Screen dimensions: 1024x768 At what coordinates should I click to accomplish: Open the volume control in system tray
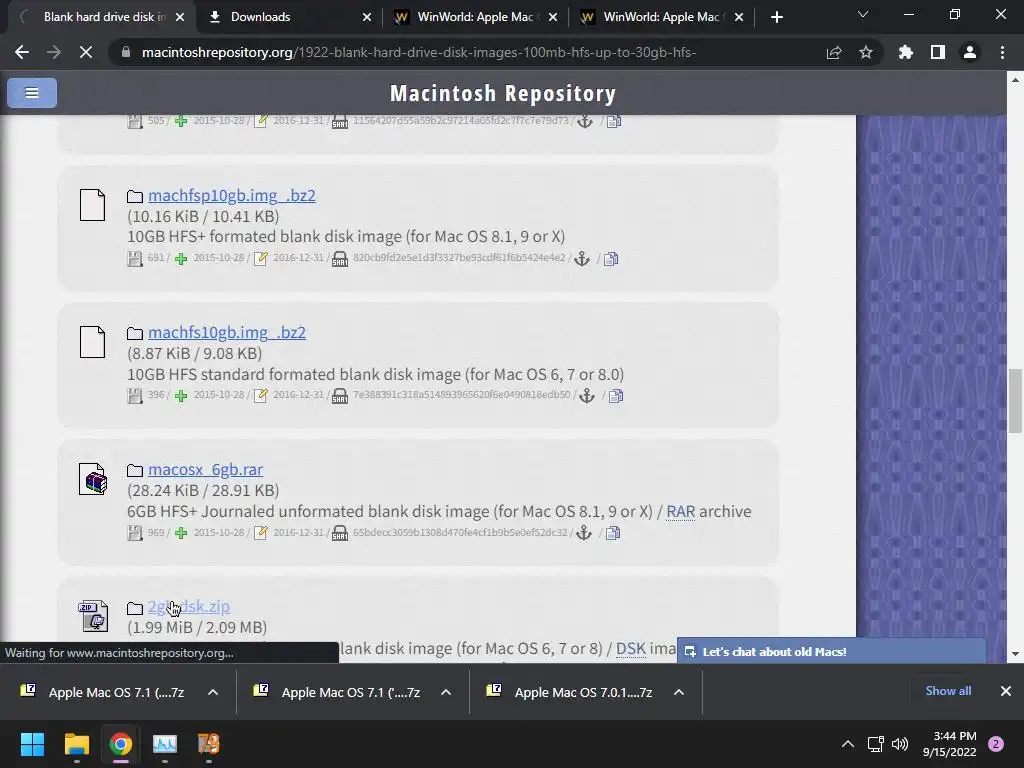tap(900, 744)
